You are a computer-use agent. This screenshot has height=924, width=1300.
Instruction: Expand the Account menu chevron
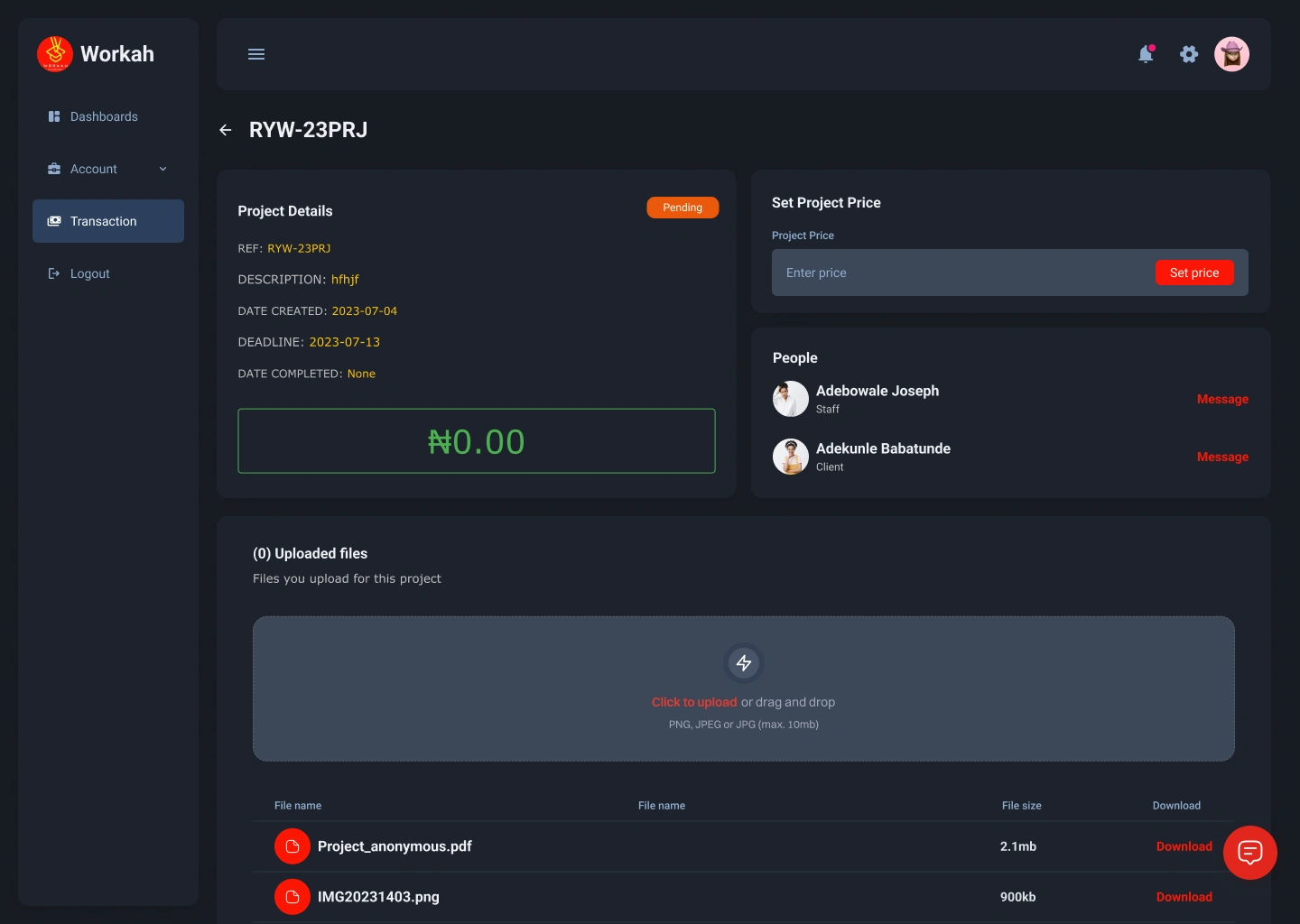click(x=163, y=169)
